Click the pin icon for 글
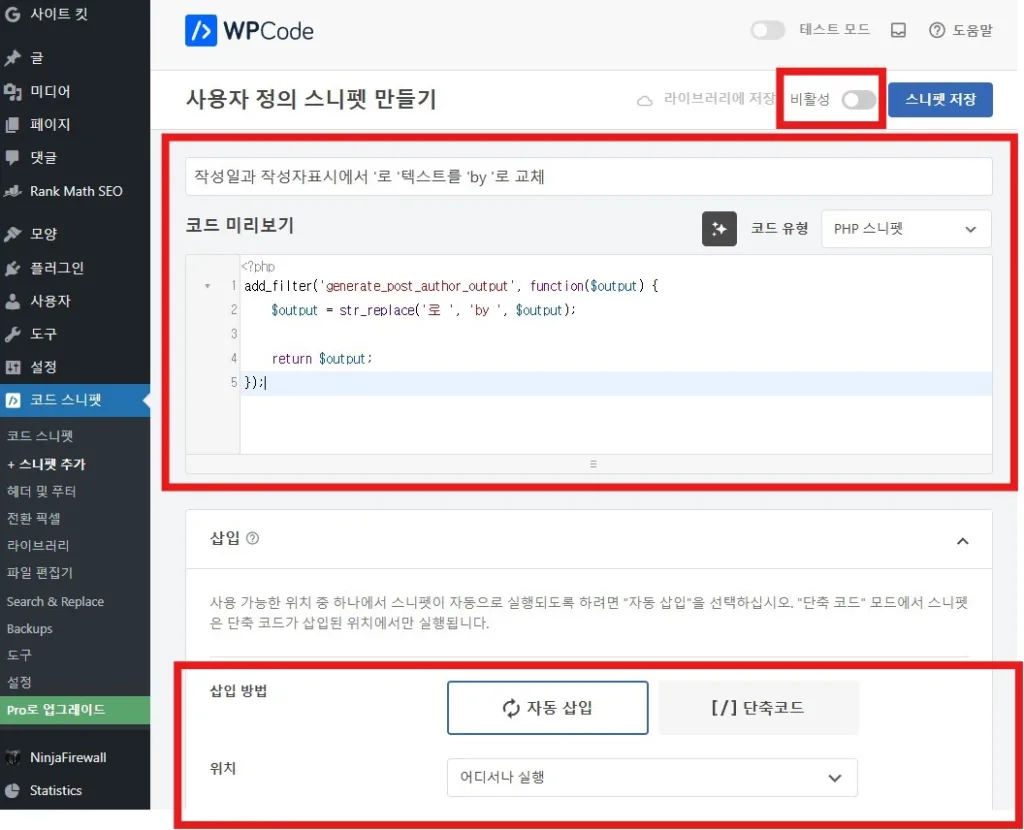The image size is (1024, 830). (12, 58)
